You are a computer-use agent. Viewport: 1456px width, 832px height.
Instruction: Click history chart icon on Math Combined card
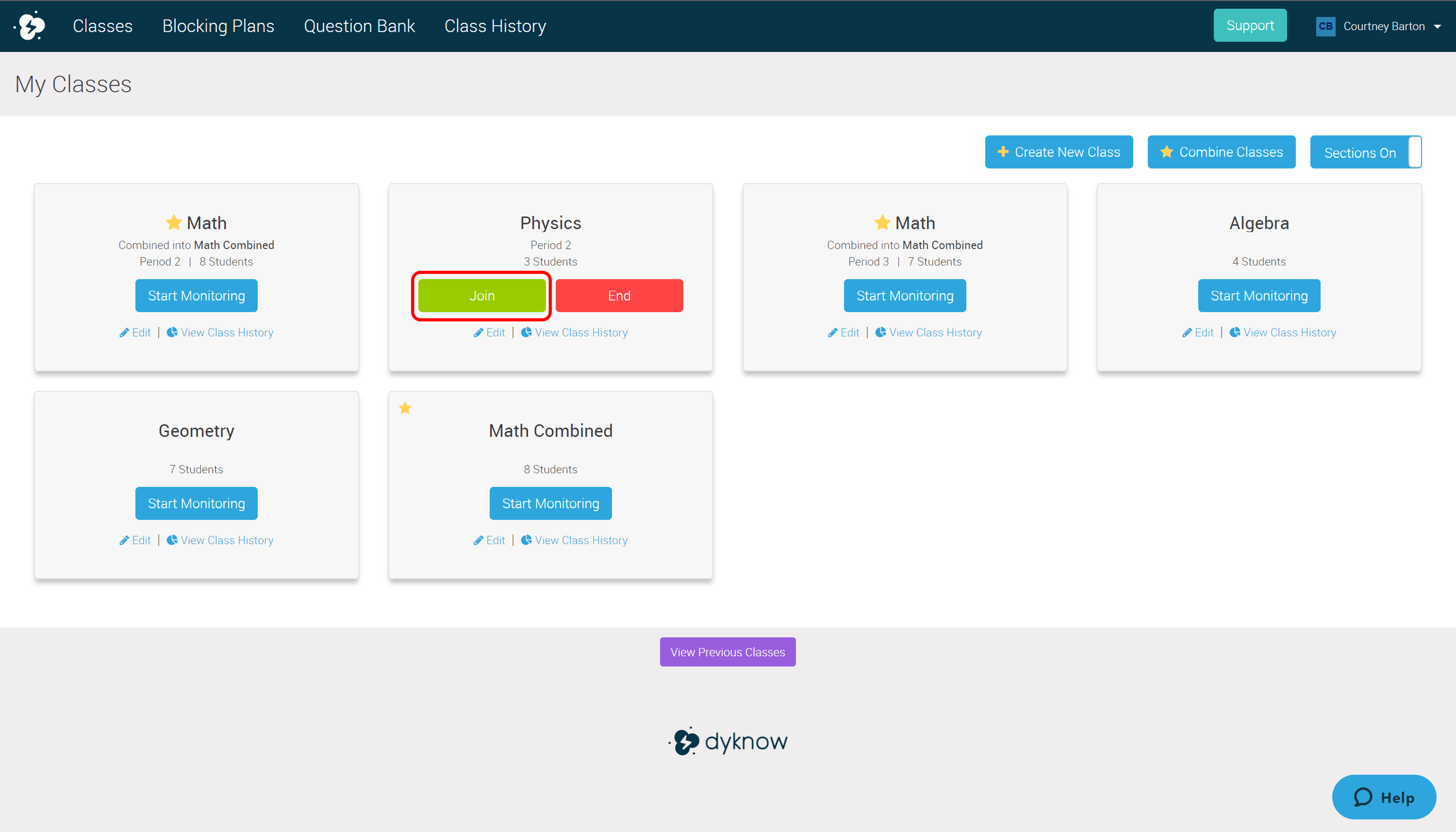(526, 540)
